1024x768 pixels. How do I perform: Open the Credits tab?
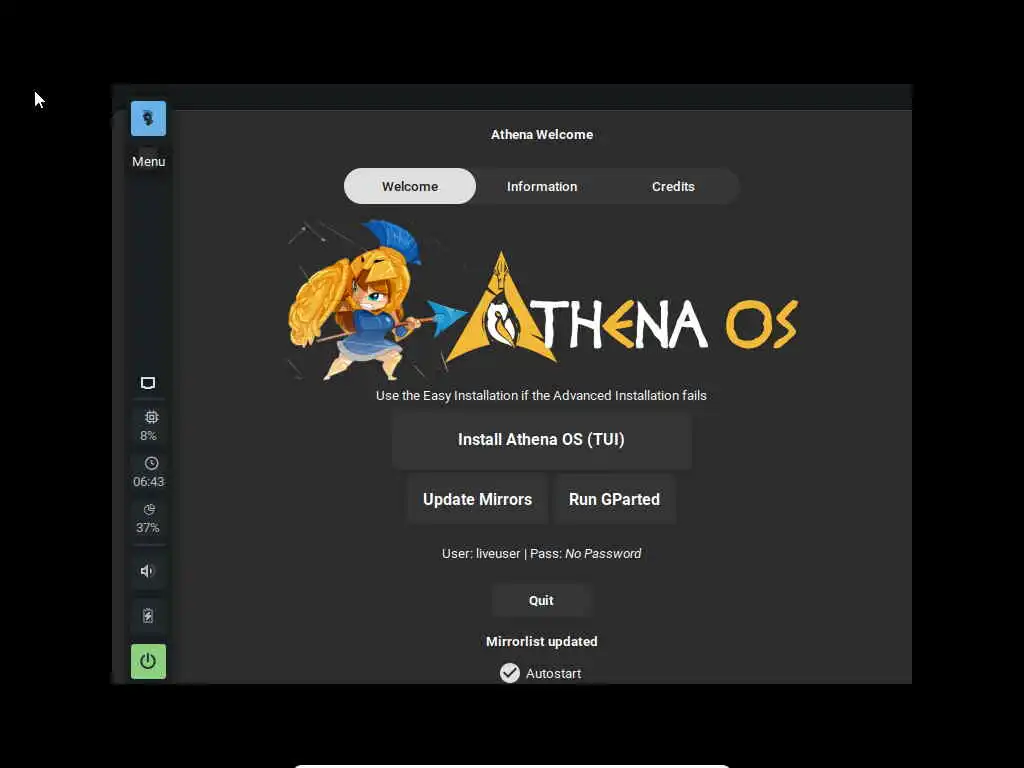tap(673, 186)
